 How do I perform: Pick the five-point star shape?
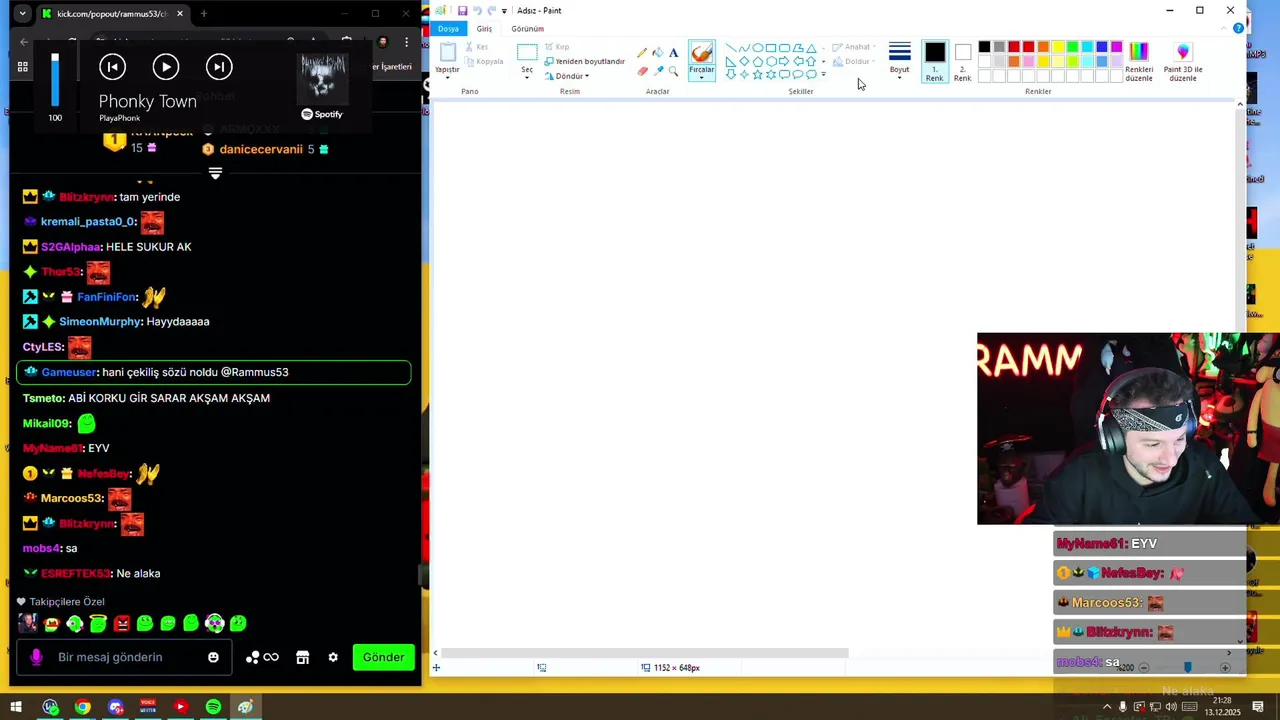pyautogui.click(x=757, y=74)
